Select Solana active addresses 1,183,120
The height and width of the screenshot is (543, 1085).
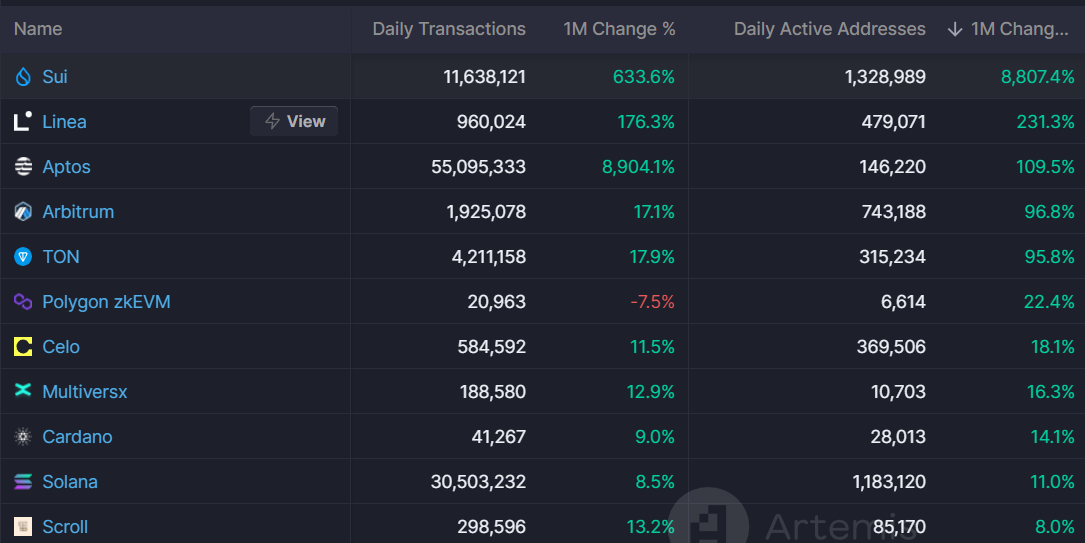(x=889, y=481)
